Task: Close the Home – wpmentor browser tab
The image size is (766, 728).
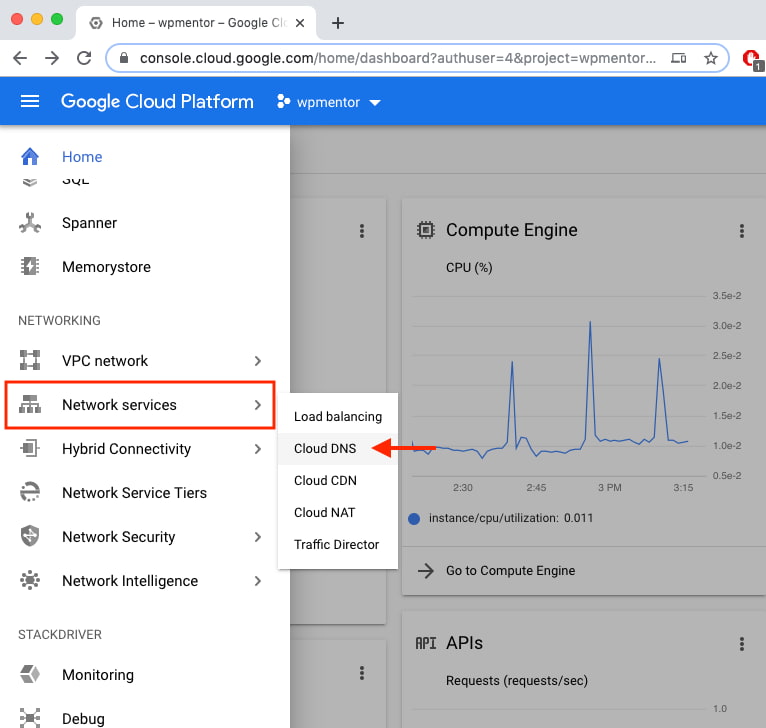Action: click(300, 23)
